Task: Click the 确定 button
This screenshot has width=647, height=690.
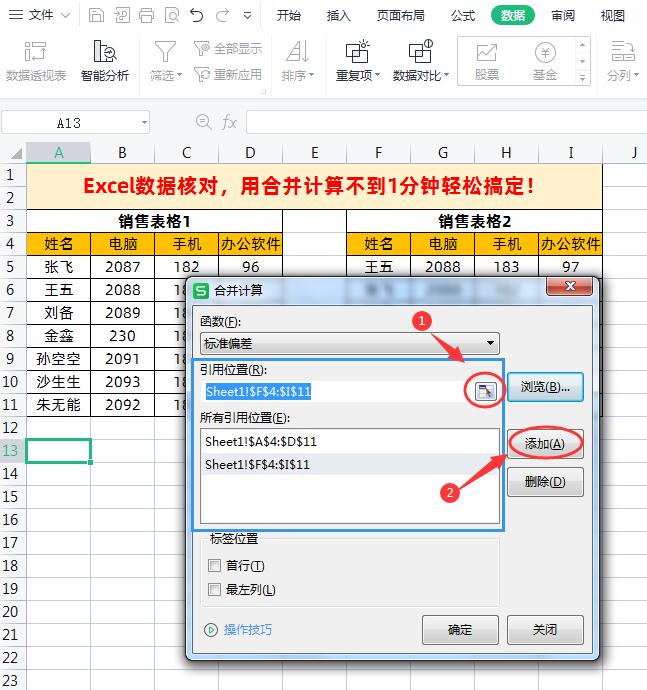Action: tap(460, 630)
